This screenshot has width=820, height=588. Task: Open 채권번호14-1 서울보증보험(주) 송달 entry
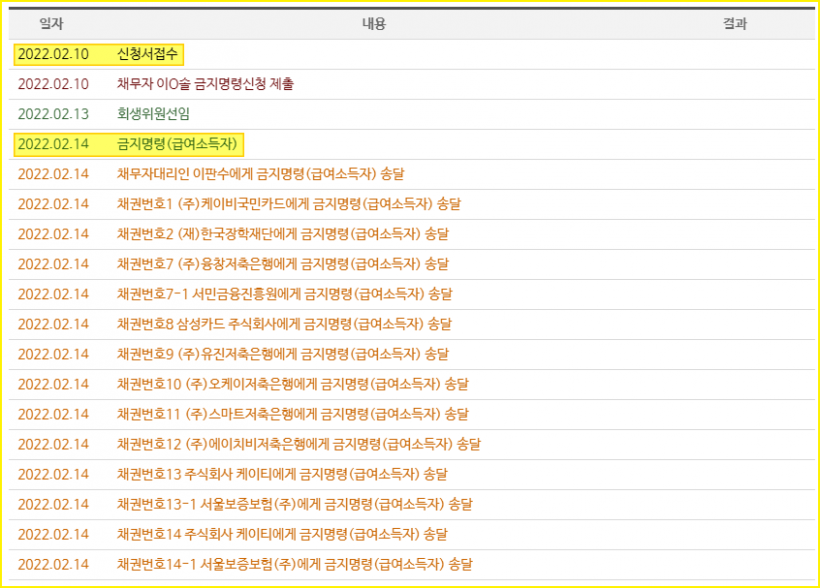294,564
